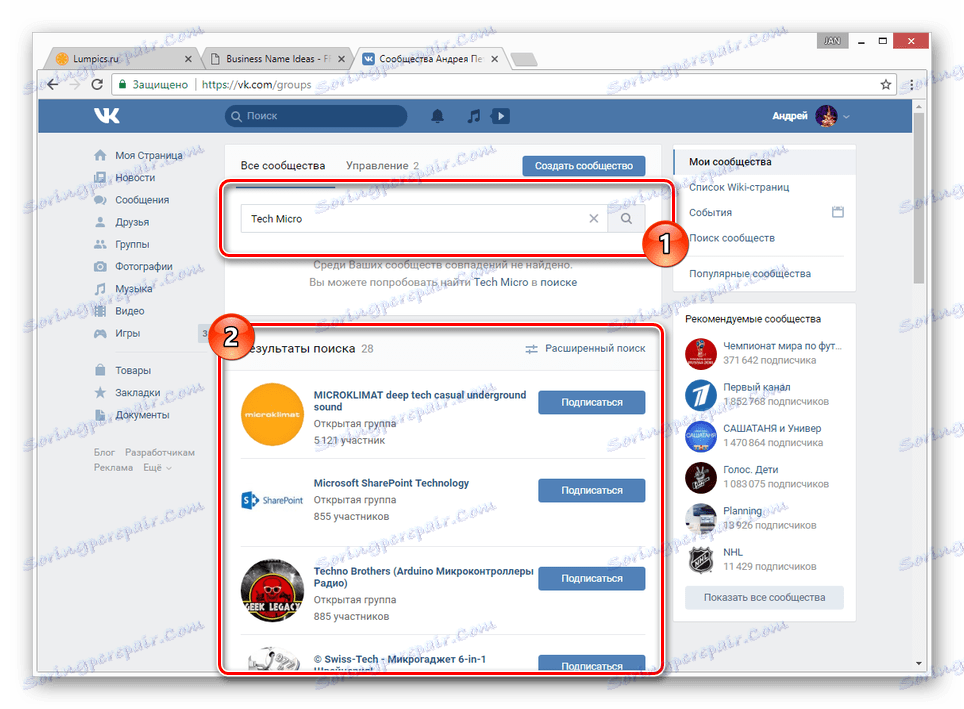Select the Business Name Ideas browser tab
964x709 pixels.
277,59
